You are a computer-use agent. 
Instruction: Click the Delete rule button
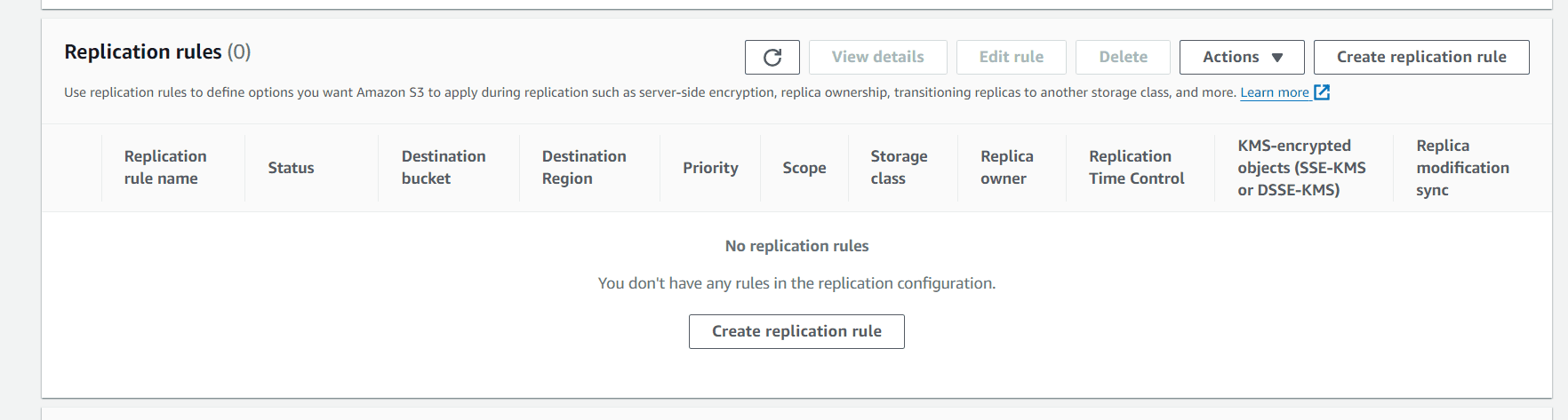1123,58
